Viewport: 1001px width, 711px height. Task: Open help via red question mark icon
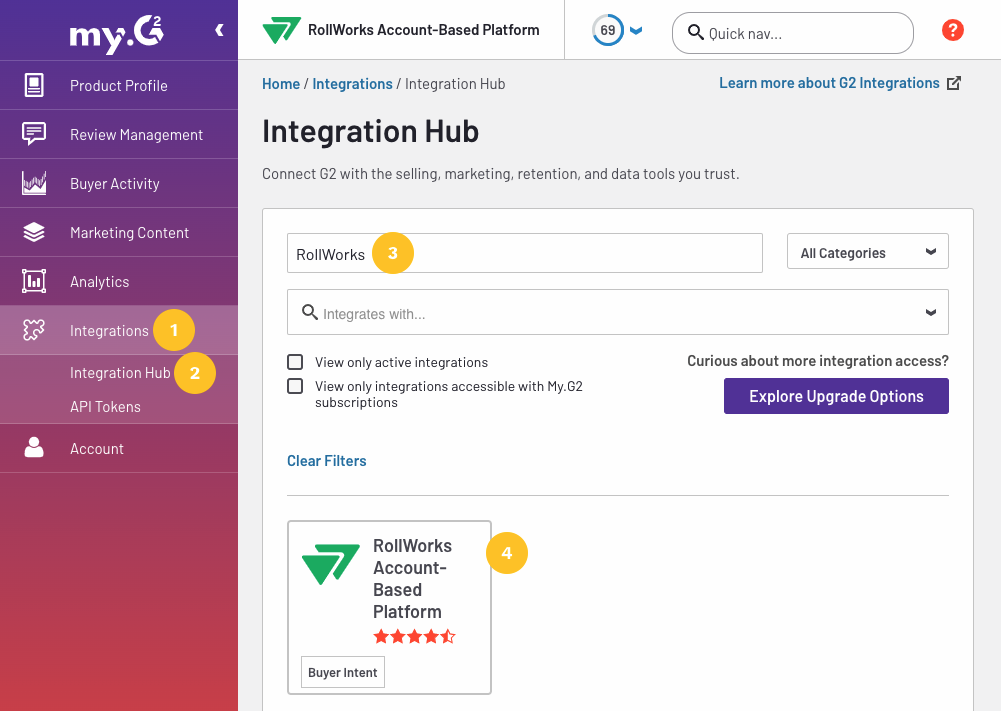[x=952, y=30]
